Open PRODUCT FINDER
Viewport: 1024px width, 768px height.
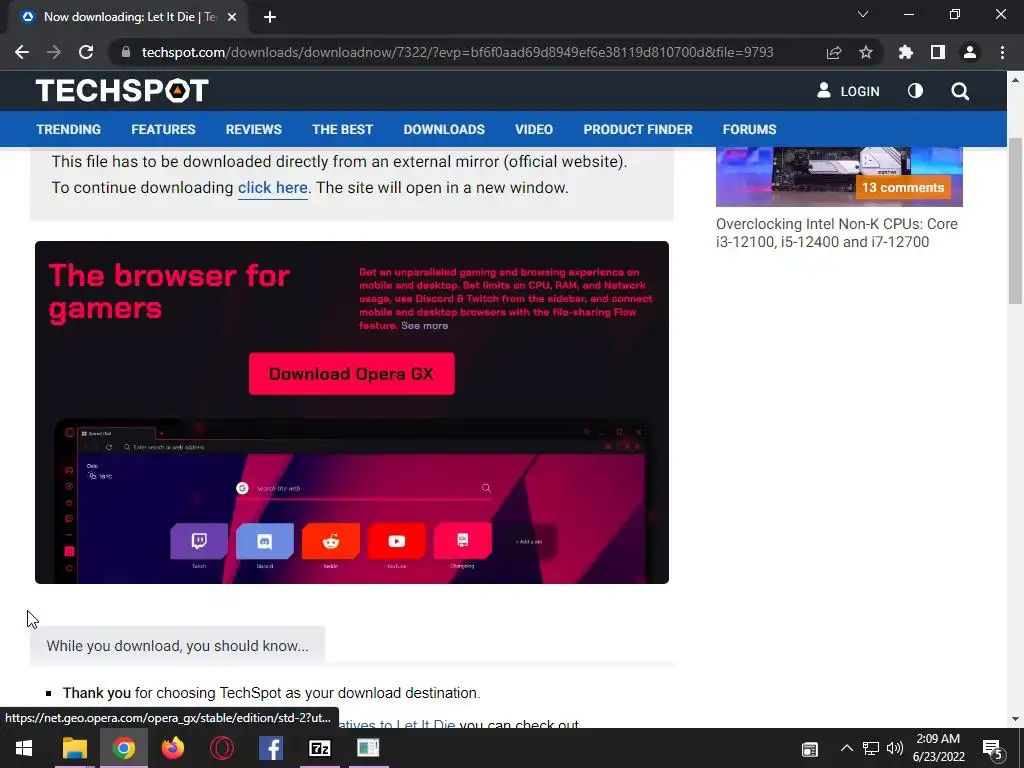[x=638, y=129]
